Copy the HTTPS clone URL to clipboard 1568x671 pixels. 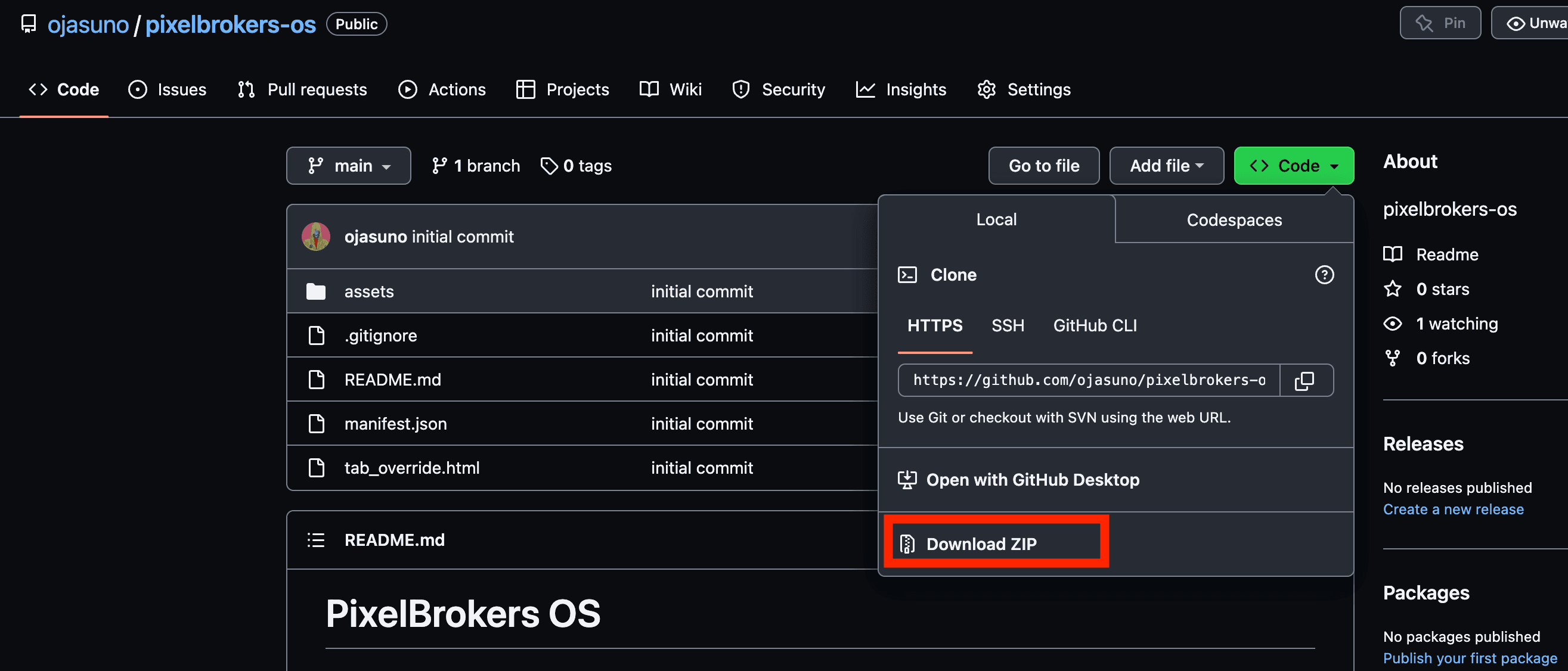[x=1306, y=381]
